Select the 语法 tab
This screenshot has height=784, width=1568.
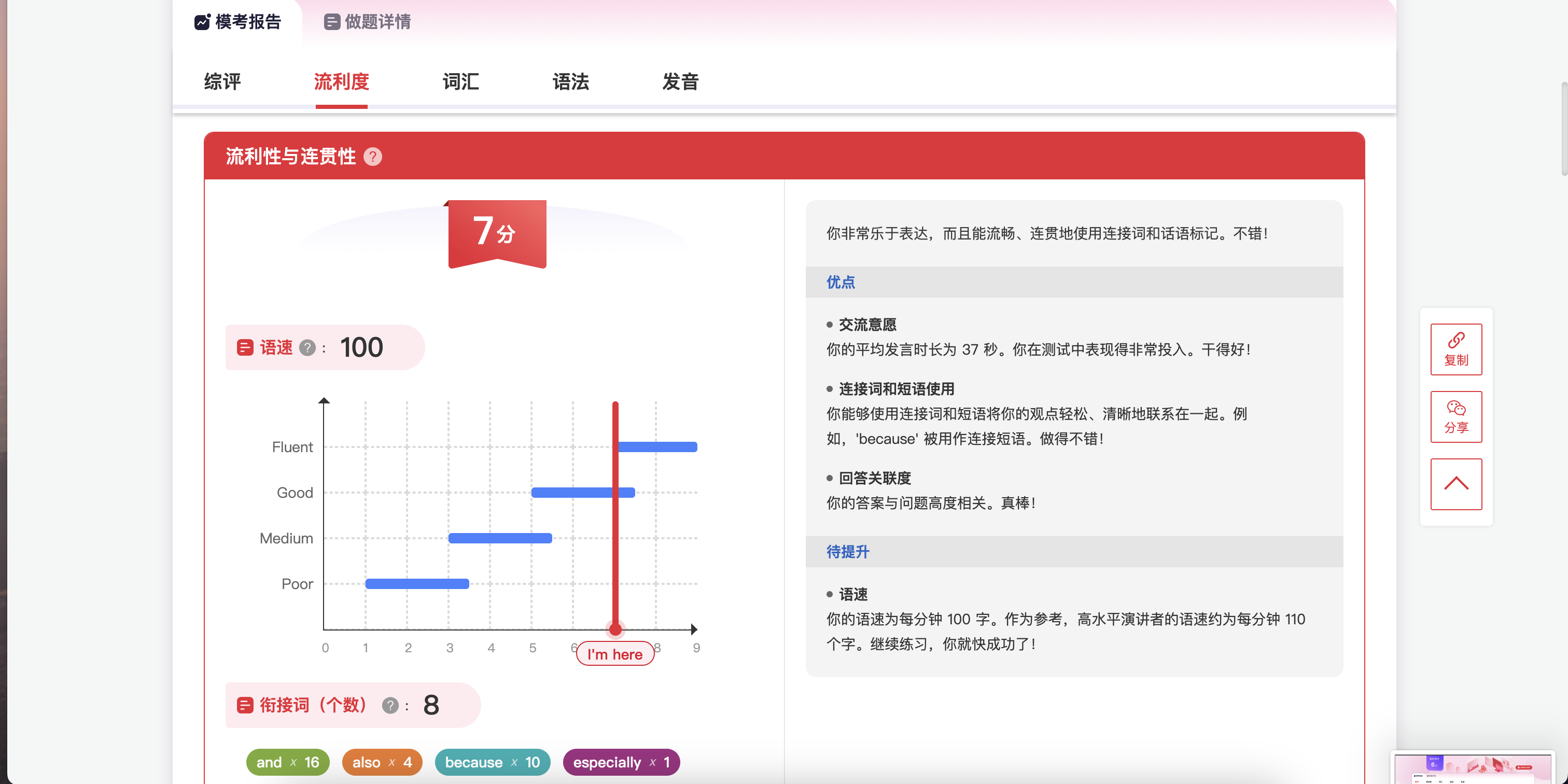[x=570, y=81]
